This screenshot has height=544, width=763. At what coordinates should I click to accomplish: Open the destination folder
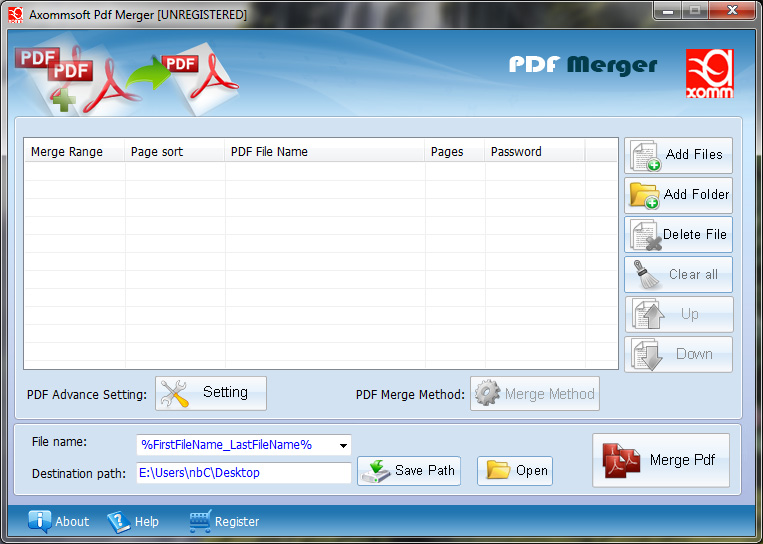(x=515, y=471)
